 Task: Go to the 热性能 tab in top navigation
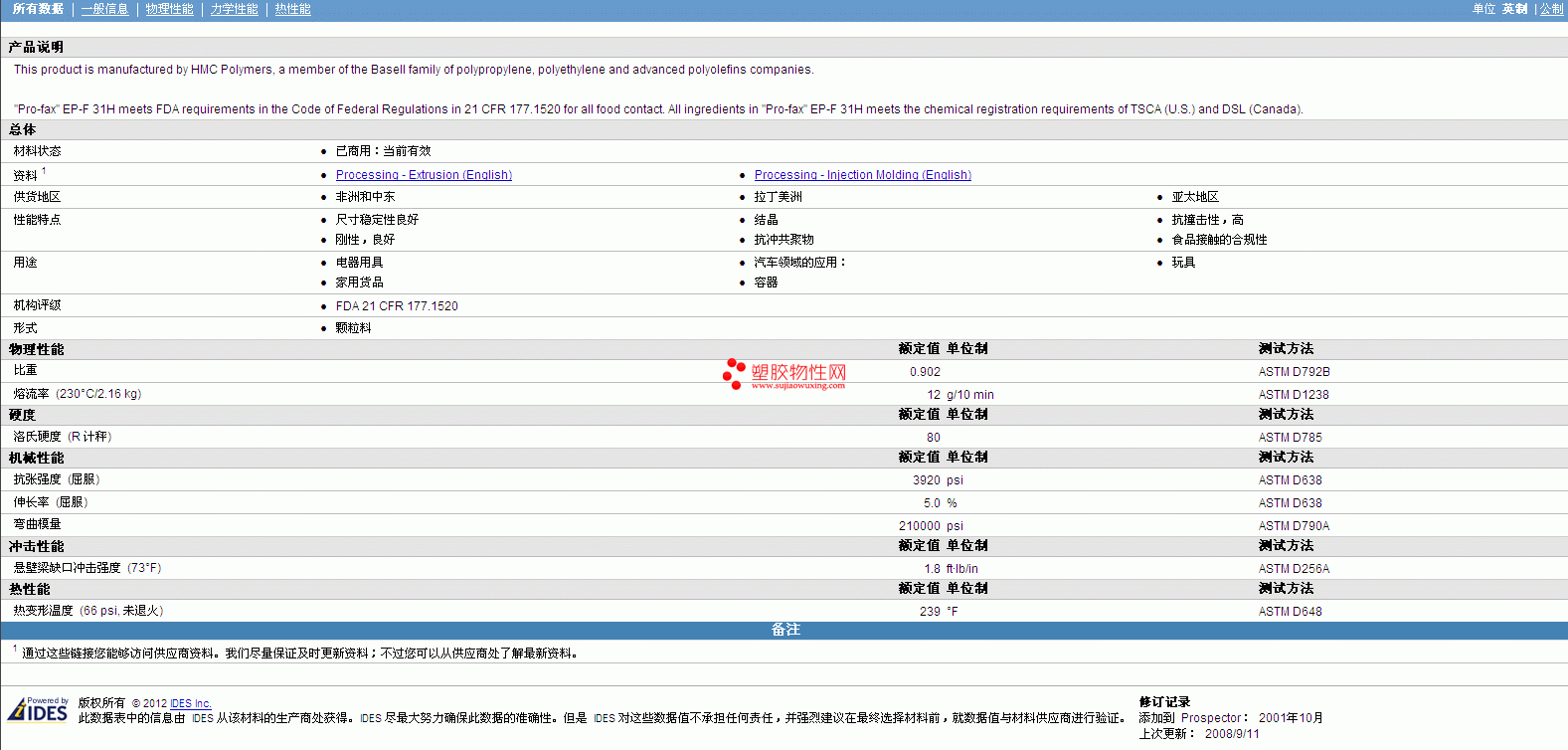point(292,9)
